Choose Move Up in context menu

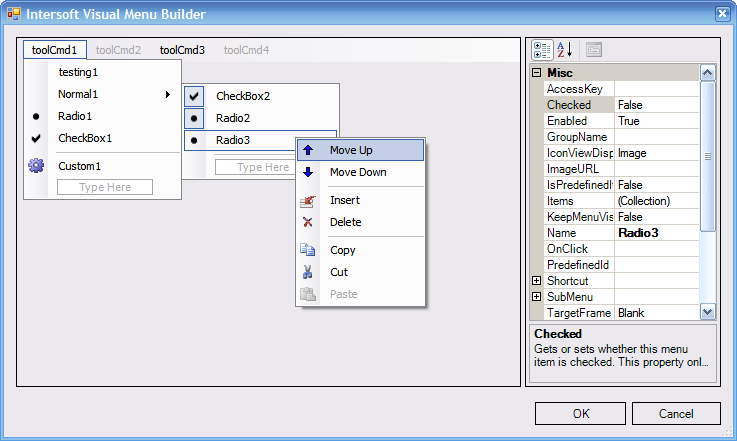361,150
